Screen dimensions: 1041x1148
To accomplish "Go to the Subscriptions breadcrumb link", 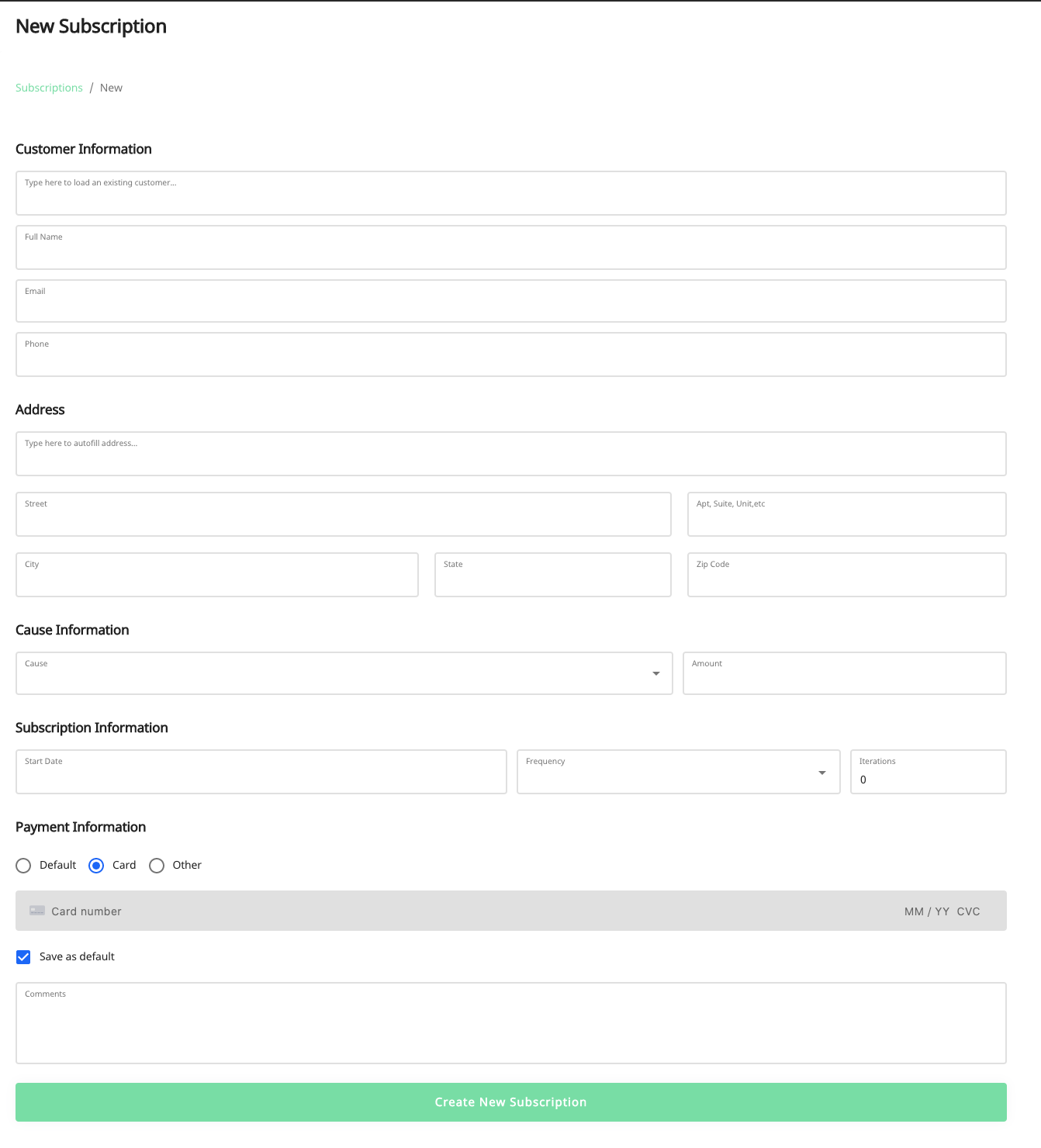I will click(49, 88).
